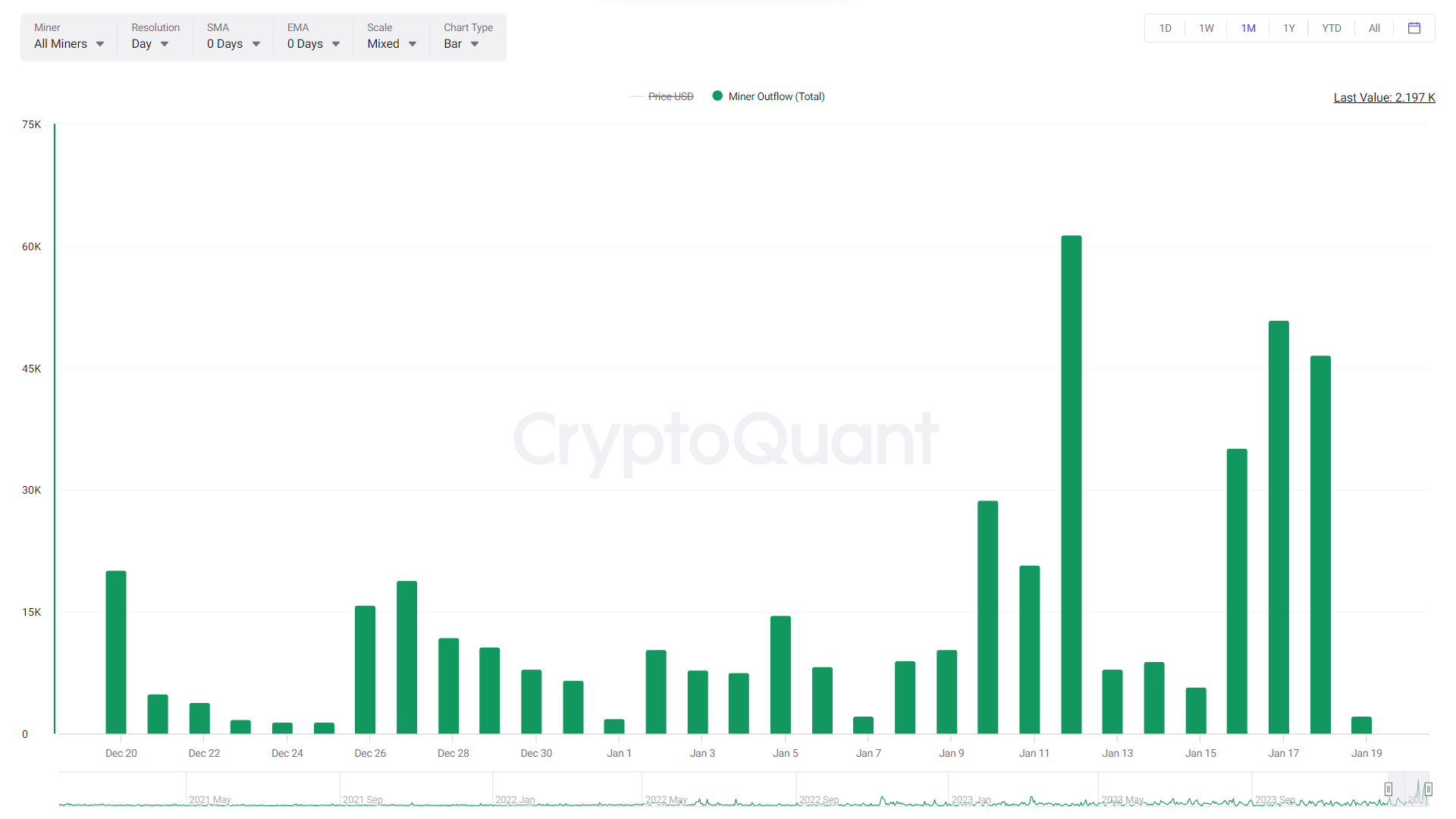Click the 2023 May marker in navigator
This screenshot has width=1456, height=819.
coord(1122,800)
